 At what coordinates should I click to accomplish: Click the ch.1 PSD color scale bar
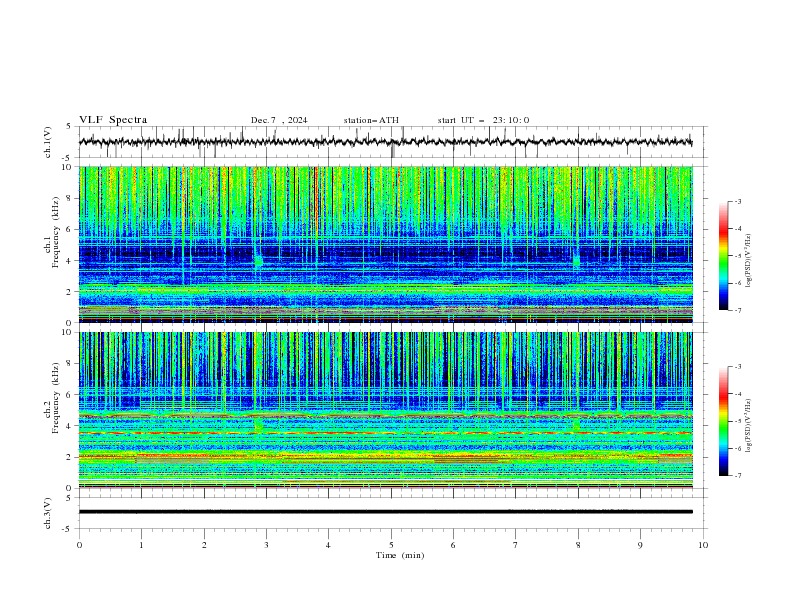(723, 256)
